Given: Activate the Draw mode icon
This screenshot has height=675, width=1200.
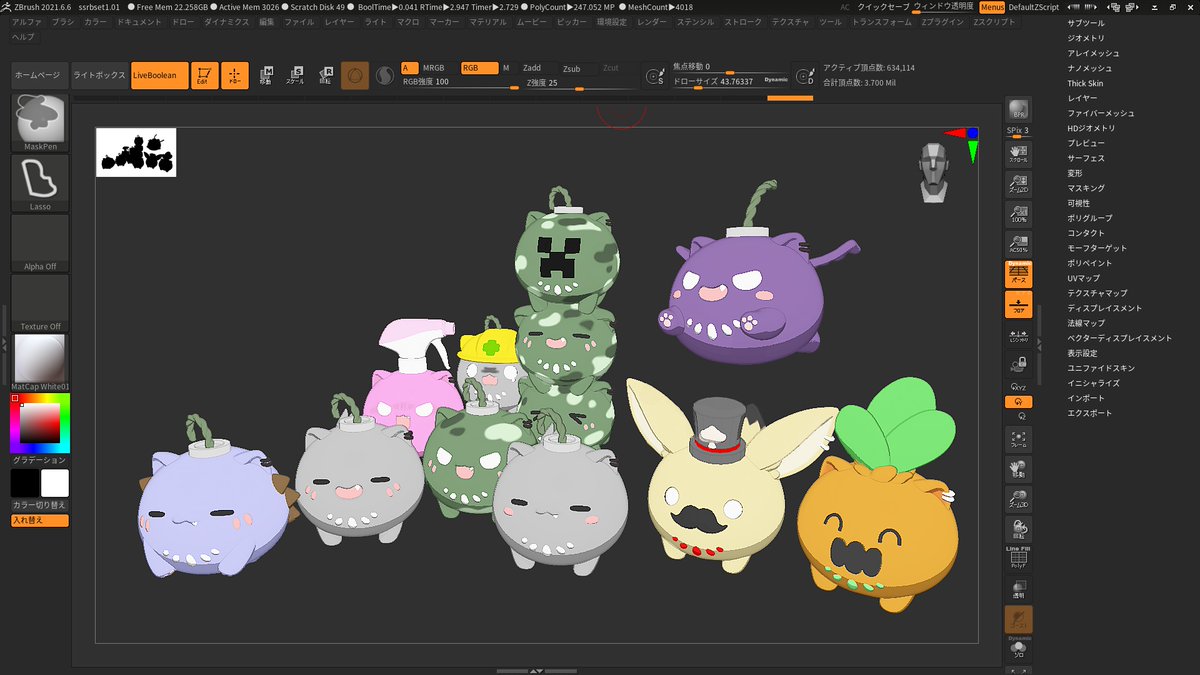Looking at the screenshot, I should [x=235, y=75].
